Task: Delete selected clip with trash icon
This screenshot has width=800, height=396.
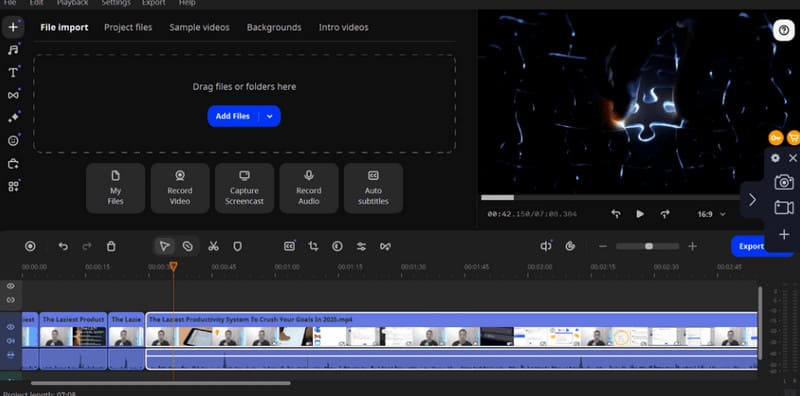Action: [111, 246]
